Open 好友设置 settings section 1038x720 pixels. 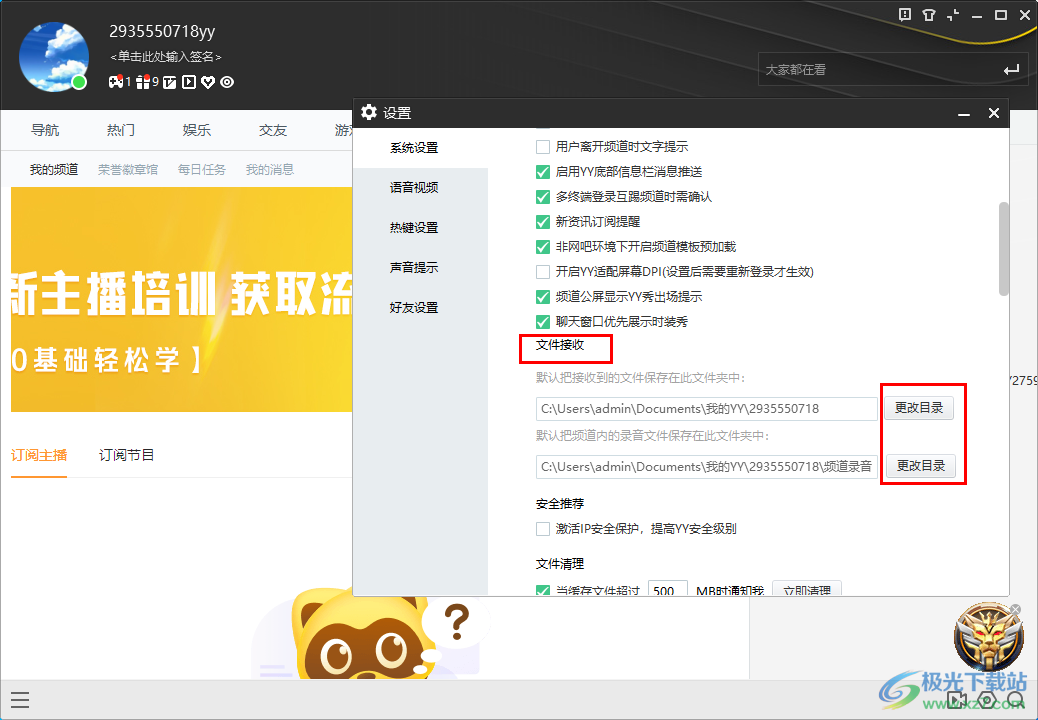click(x=414, y=308)
